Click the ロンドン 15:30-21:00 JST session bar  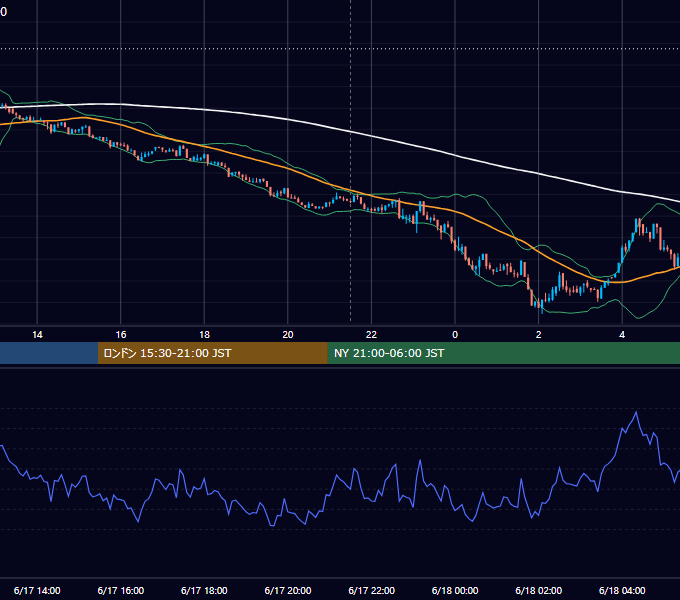click(212, 353)
